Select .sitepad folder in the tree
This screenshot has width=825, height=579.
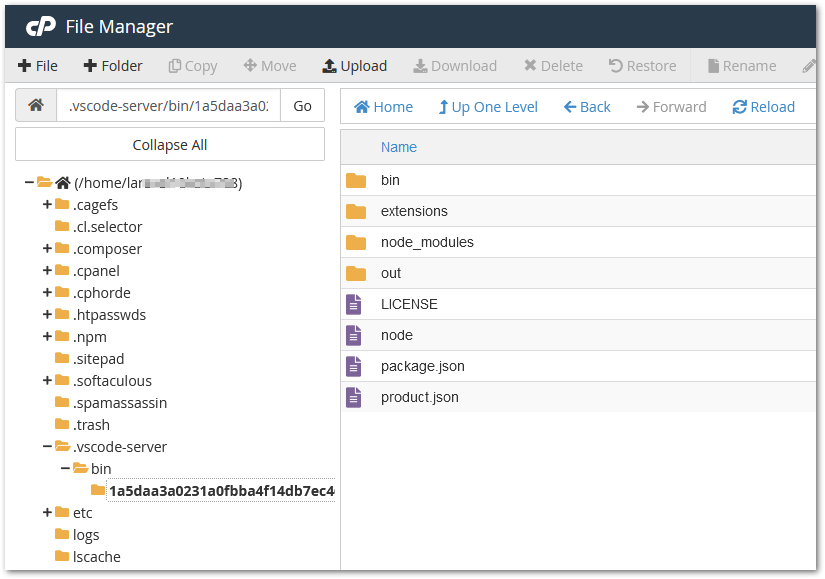click(x=98, y=359)
